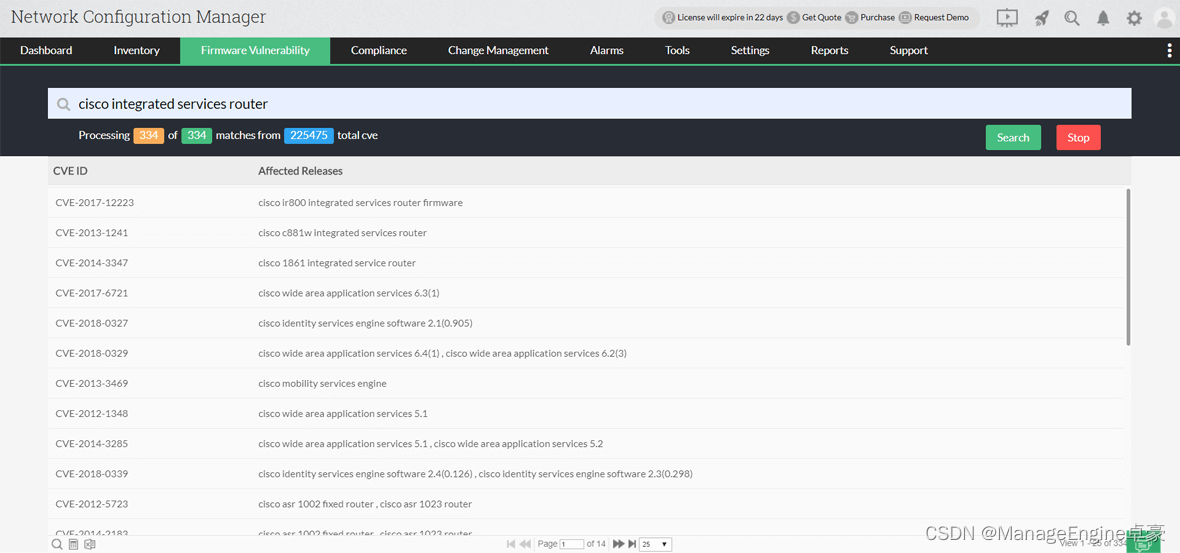Switch to the Compliance tab
Screen dimensions: 1180x553
click(379, 50)
